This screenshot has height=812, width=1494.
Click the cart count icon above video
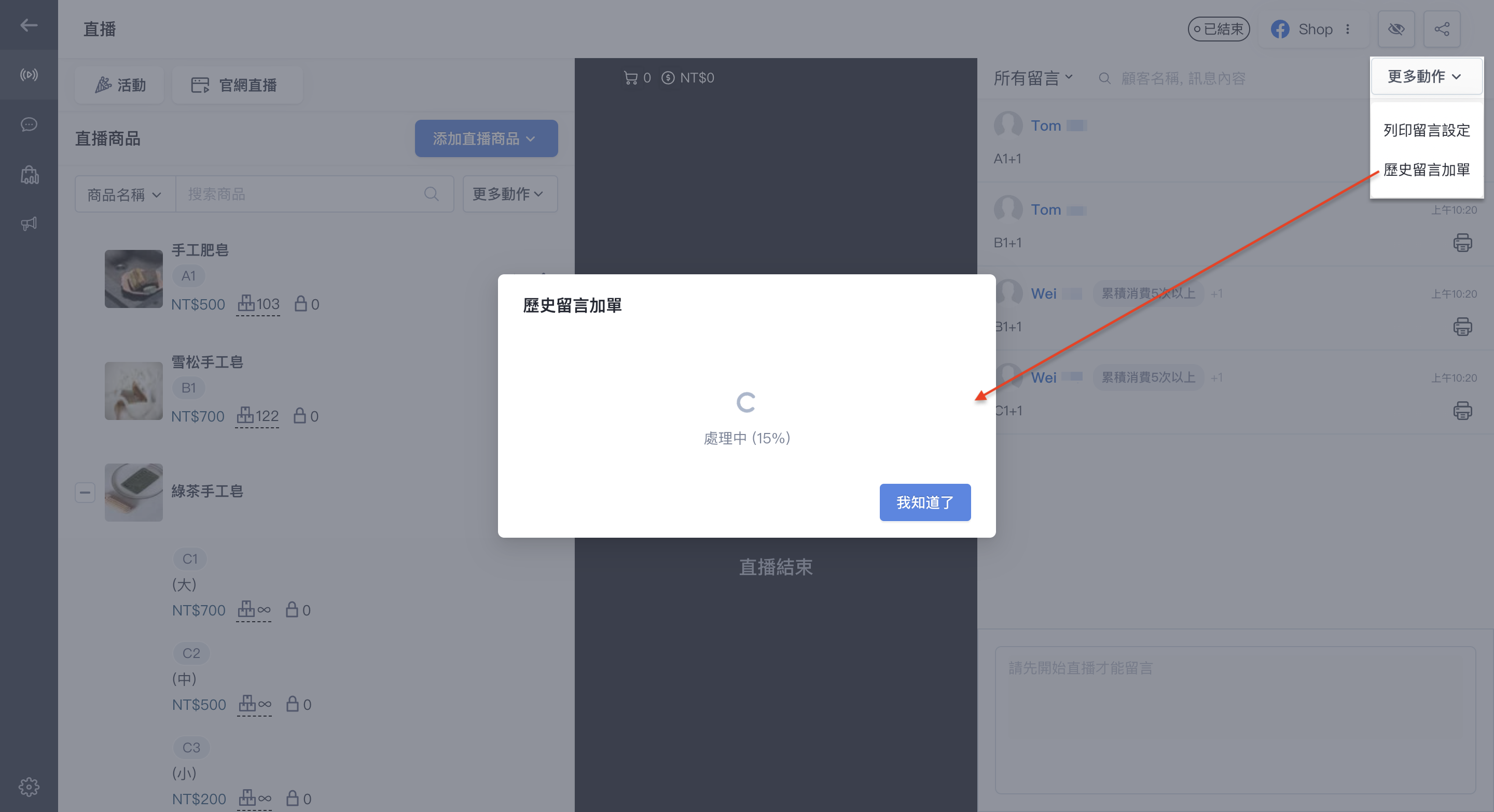(x=630, y=78)
